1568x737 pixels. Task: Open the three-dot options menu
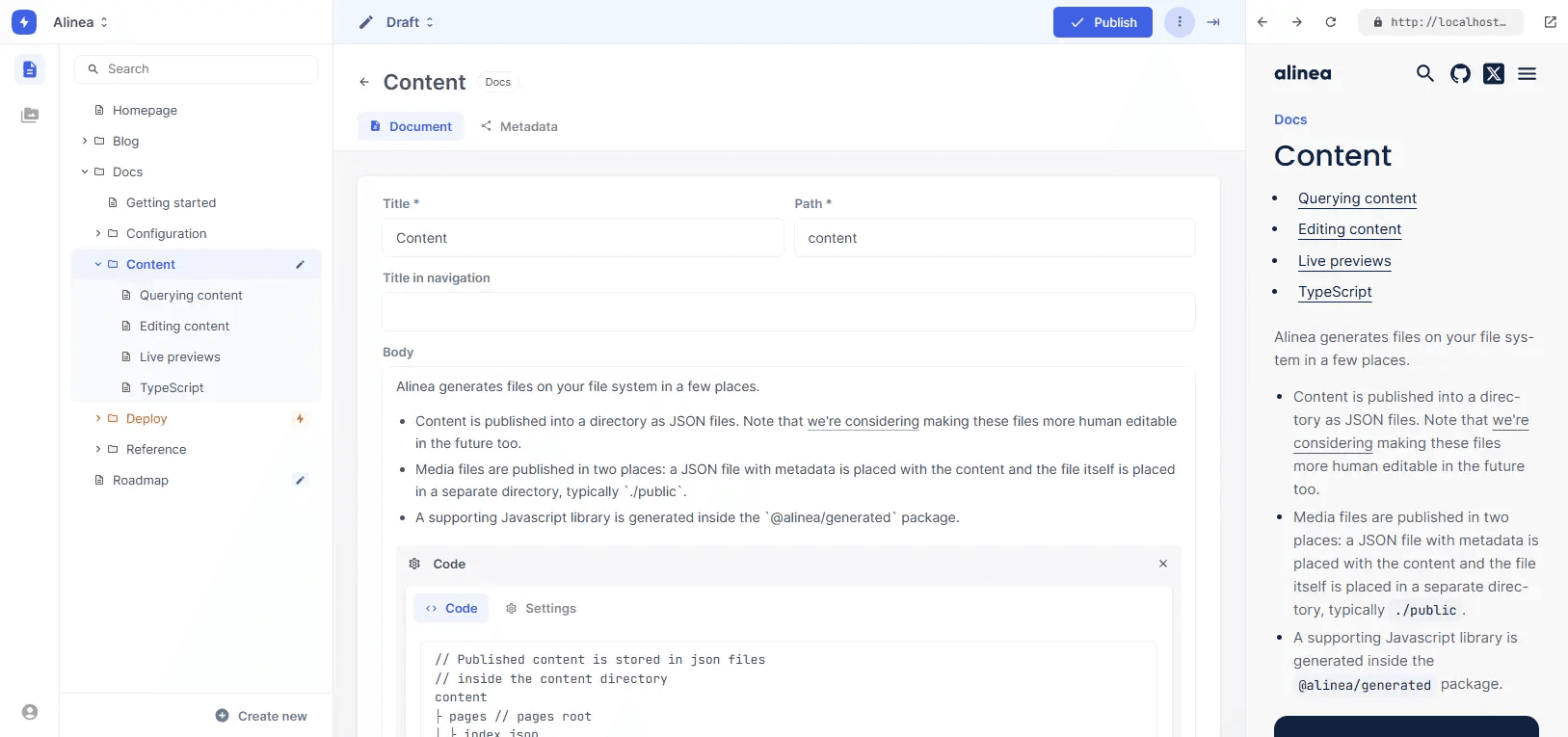point(1179,22)
